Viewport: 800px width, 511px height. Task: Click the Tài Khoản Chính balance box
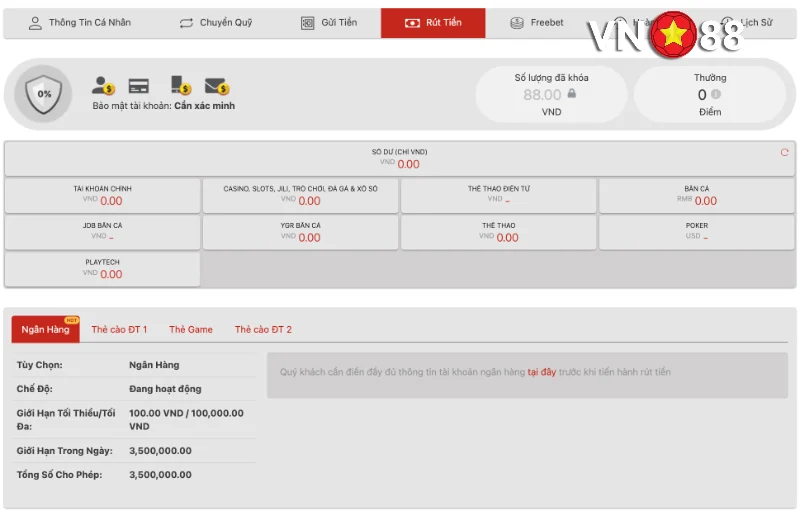pyautogui.click(x=102, y=195)
